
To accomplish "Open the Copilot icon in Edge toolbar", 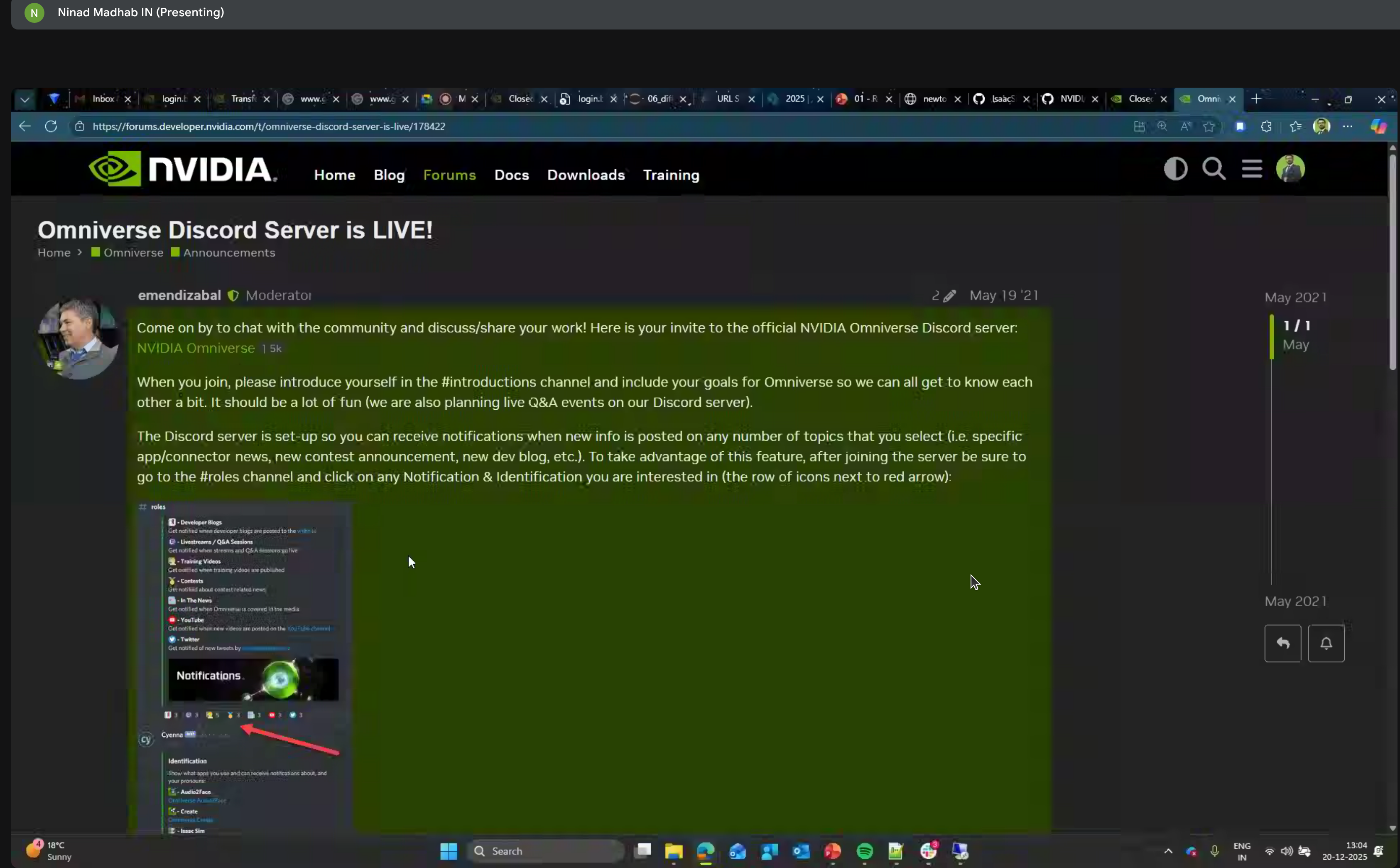I will (1378, 126).
